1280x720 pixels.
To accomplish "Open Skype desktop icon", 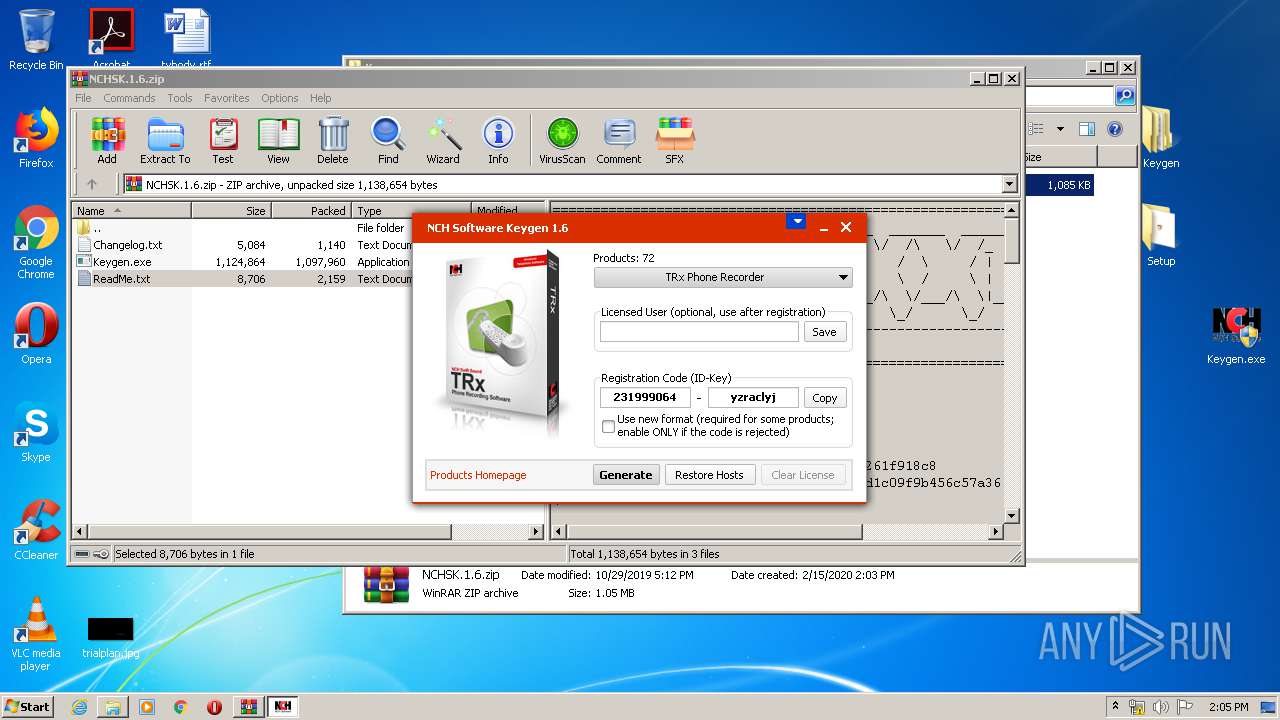I will click(36, 432).
